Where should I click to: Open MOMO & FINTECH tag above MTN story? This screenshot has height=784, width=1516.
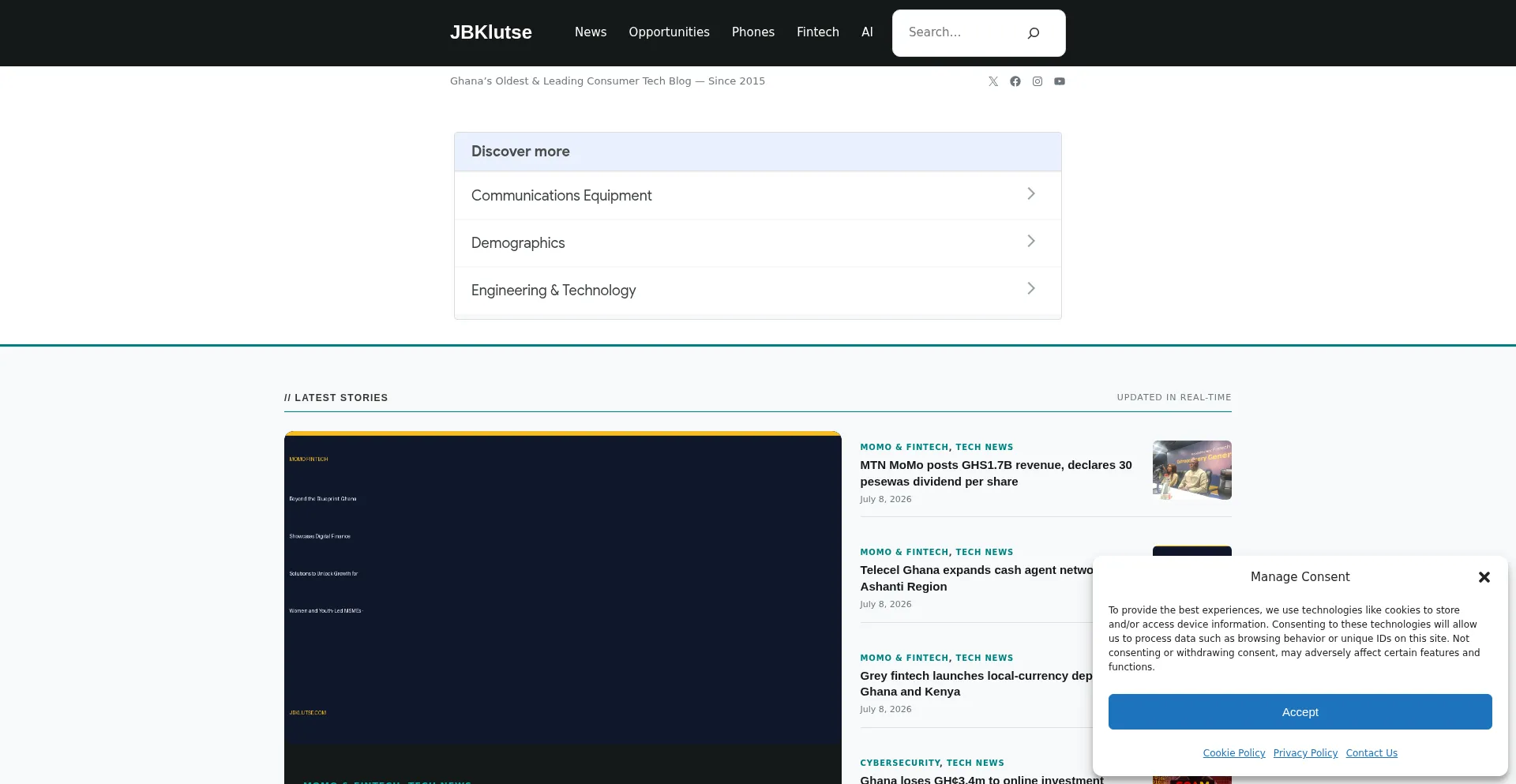coord(904,447)
